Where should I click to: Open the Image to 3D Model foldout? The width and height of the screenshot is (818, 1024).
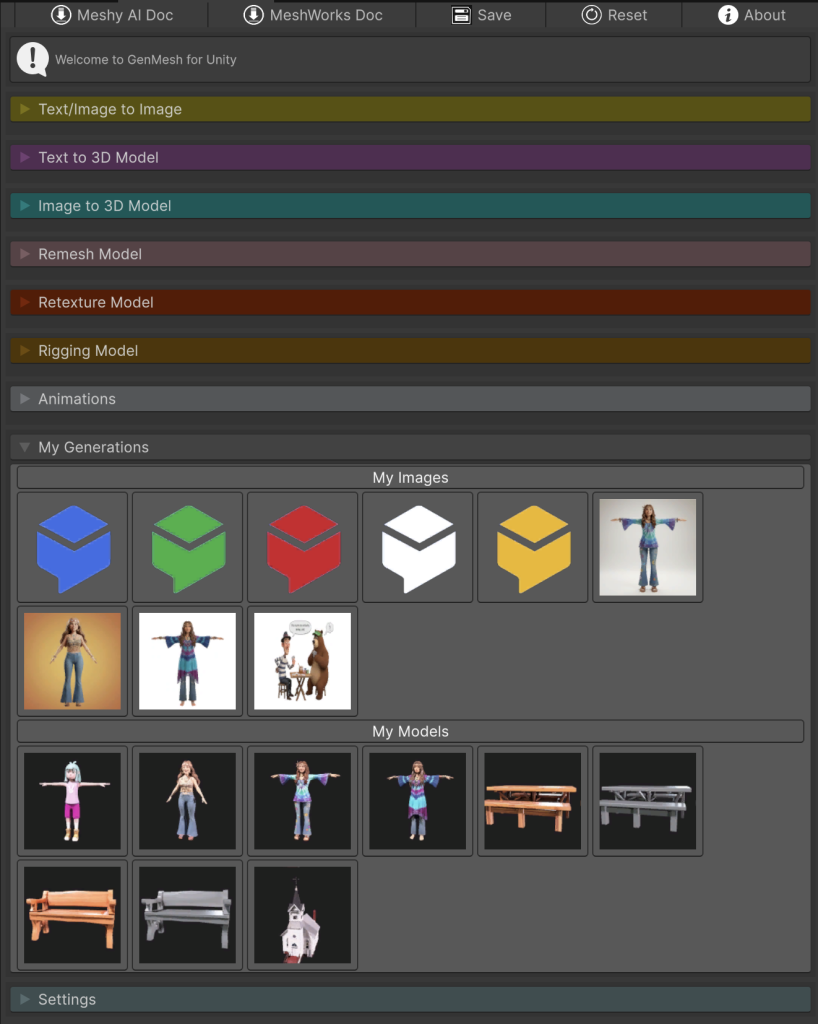(104, 205)
